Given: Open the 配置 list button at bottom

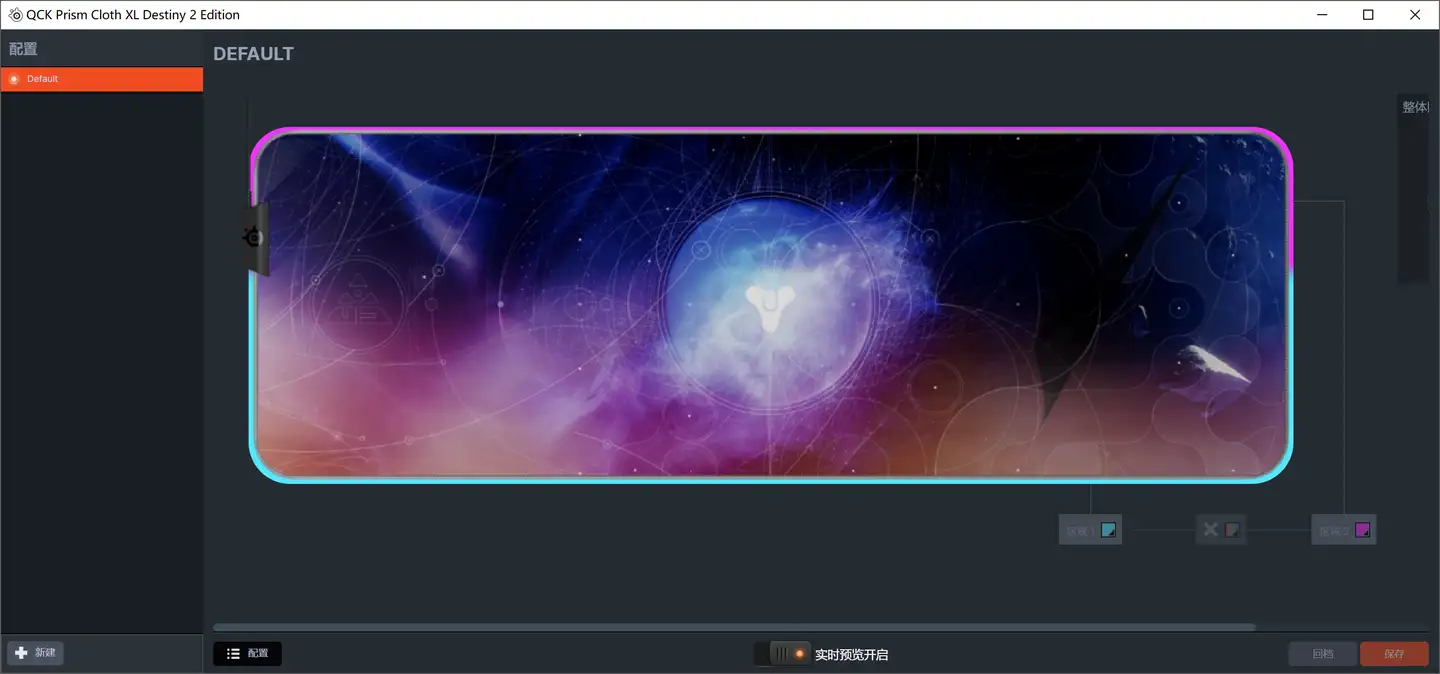Looking at the screenshot, I should pyautogui.click(x=247, y=653).
